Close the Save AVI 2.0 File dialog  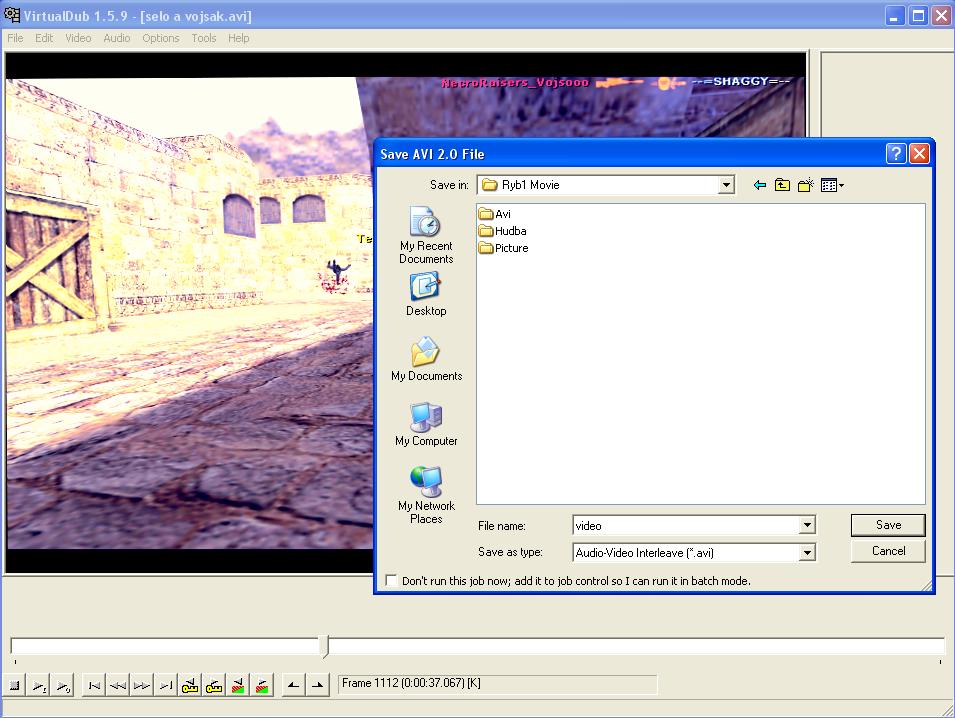point(919,153)
